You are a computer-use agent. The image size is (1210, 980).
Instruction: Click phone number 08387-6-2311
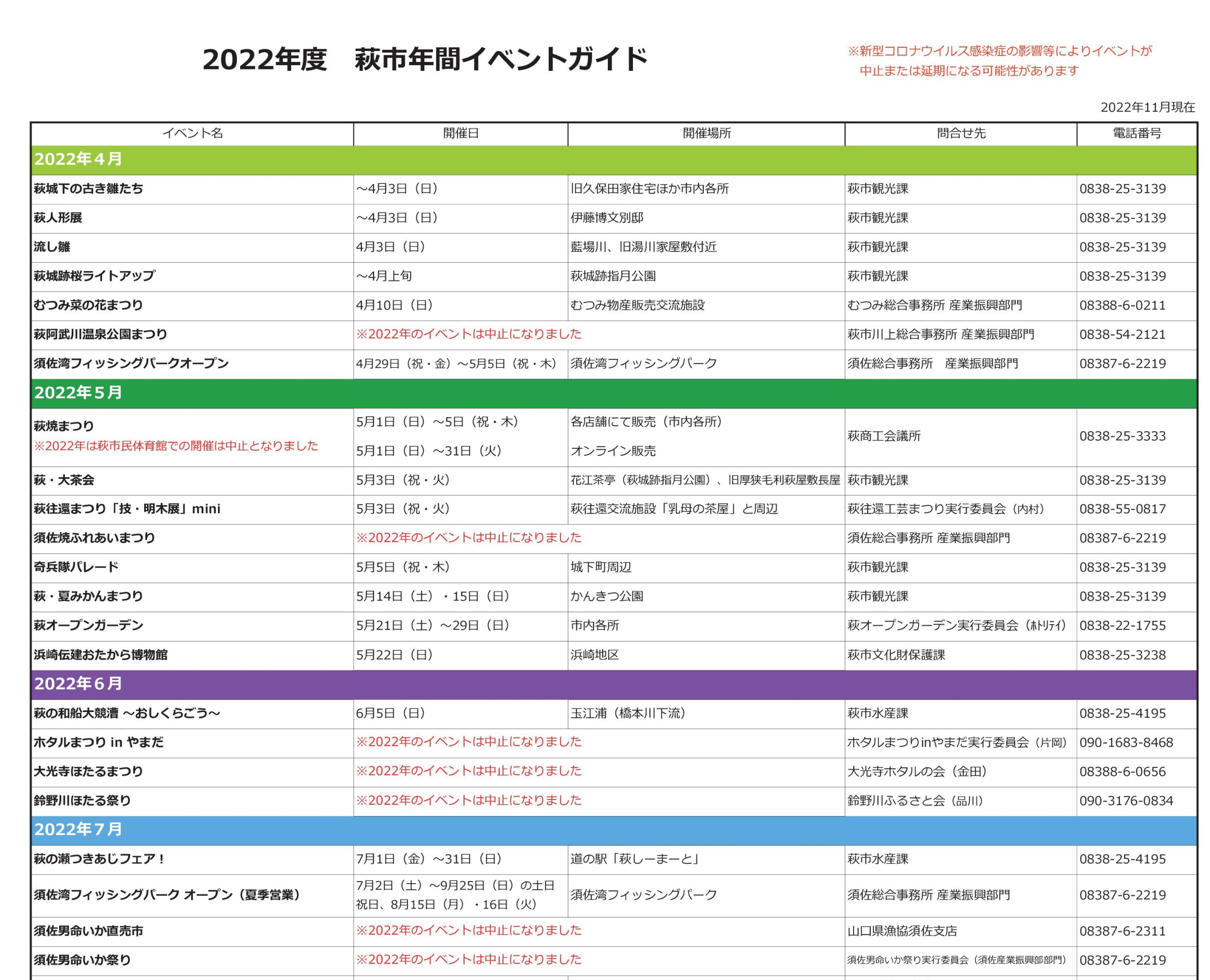coord(1123,931)
